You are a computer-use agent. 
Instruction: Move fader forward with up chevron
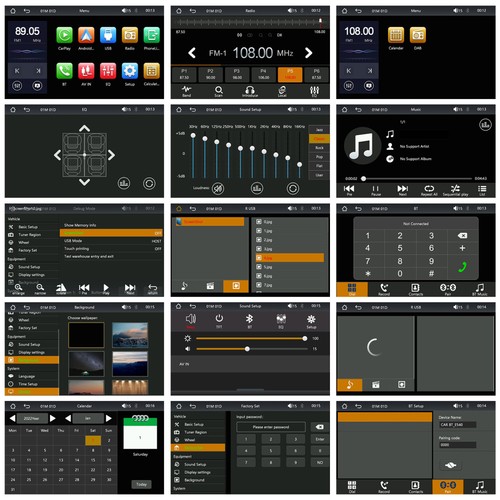(x=84, y=128)
